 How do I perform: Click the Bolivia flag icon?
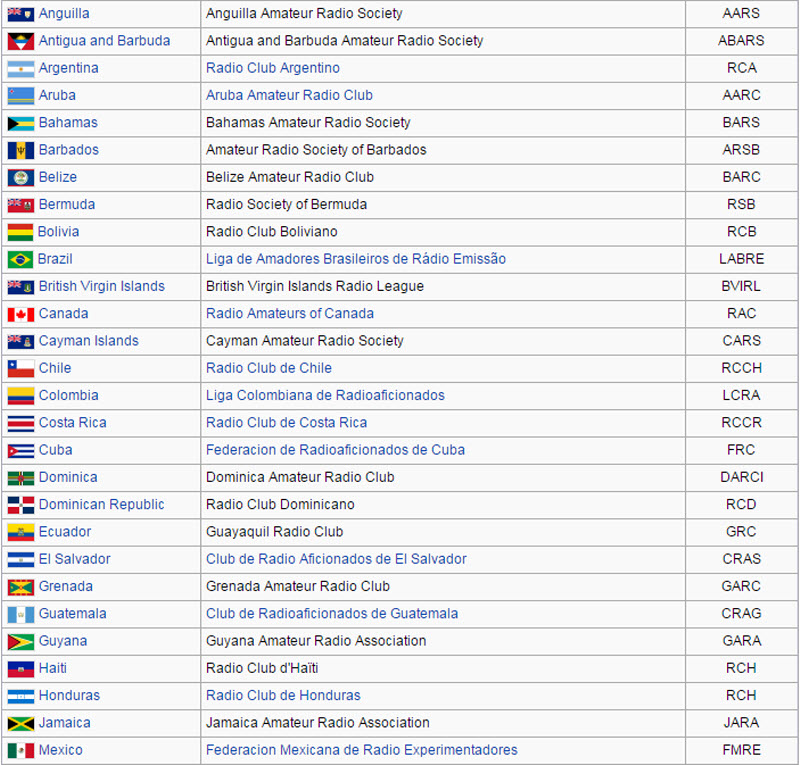[x=20, y=232]
